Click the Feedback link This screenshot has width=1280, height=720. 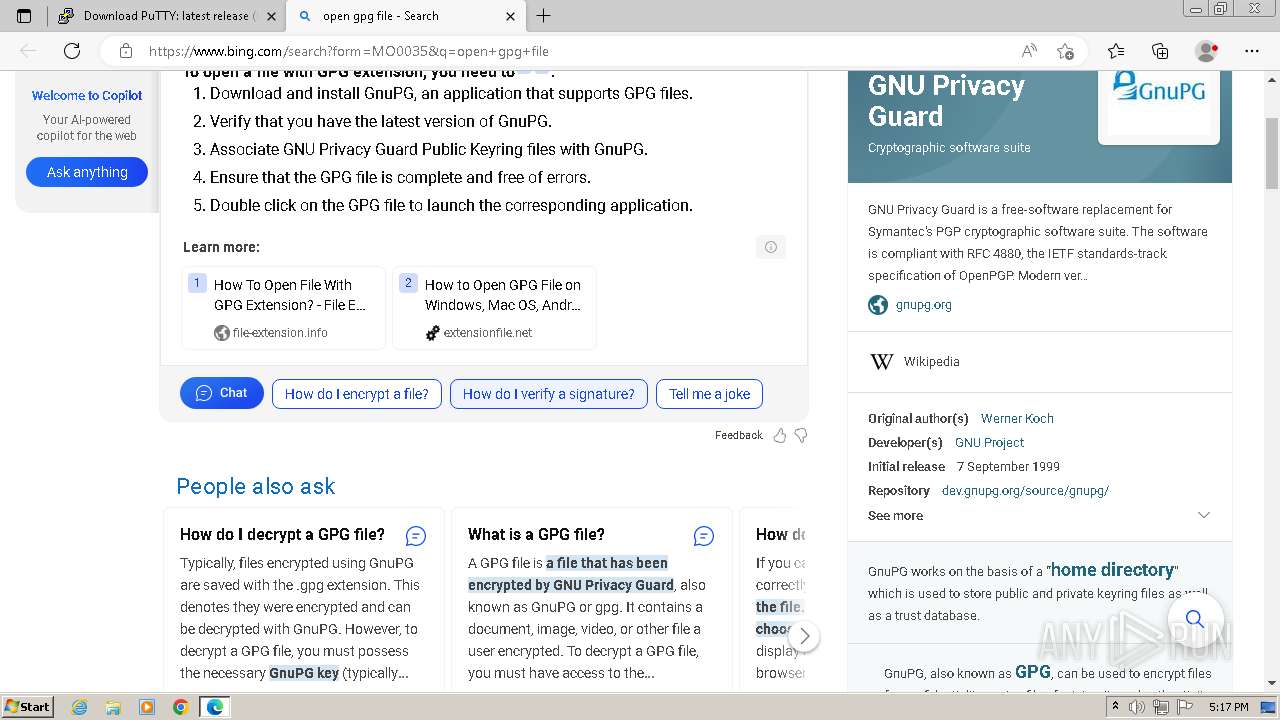coord(739,435)
